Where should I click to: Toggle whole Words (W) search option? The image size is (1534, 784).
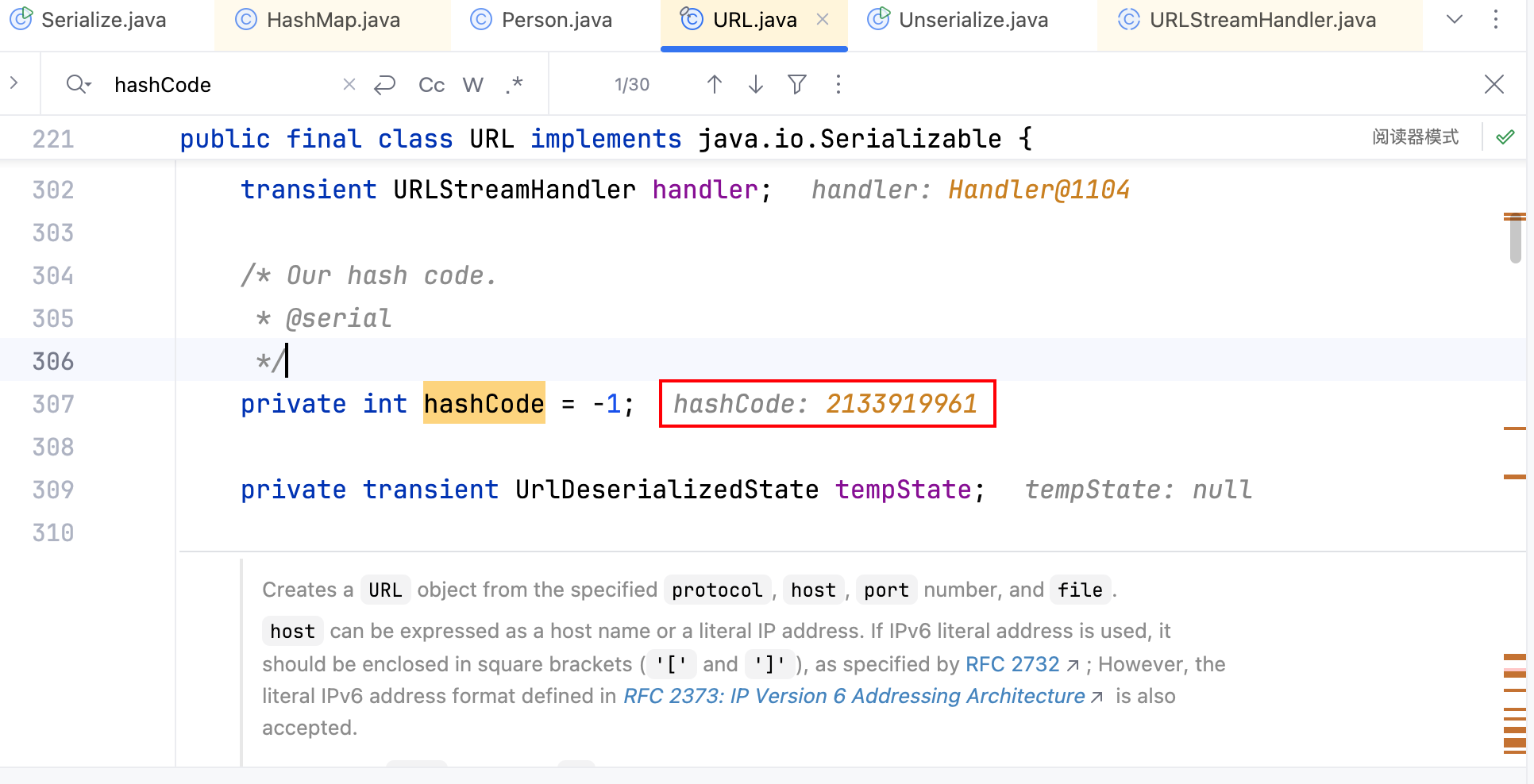tap(473, 85)
